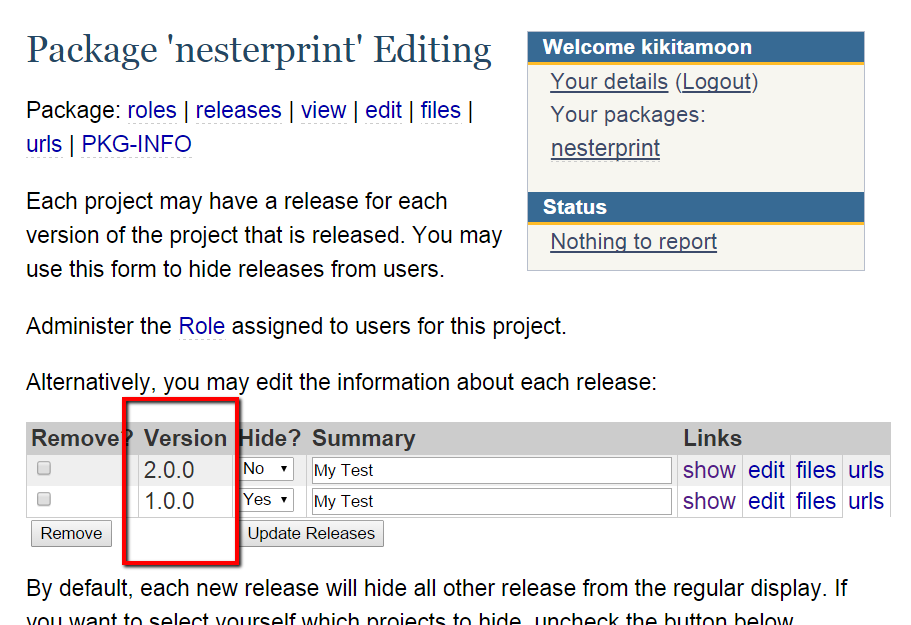Viewport: 911px width, 625px height.
Task: Follow the Role link in the paragraph
Action: (x=202, y=326)
